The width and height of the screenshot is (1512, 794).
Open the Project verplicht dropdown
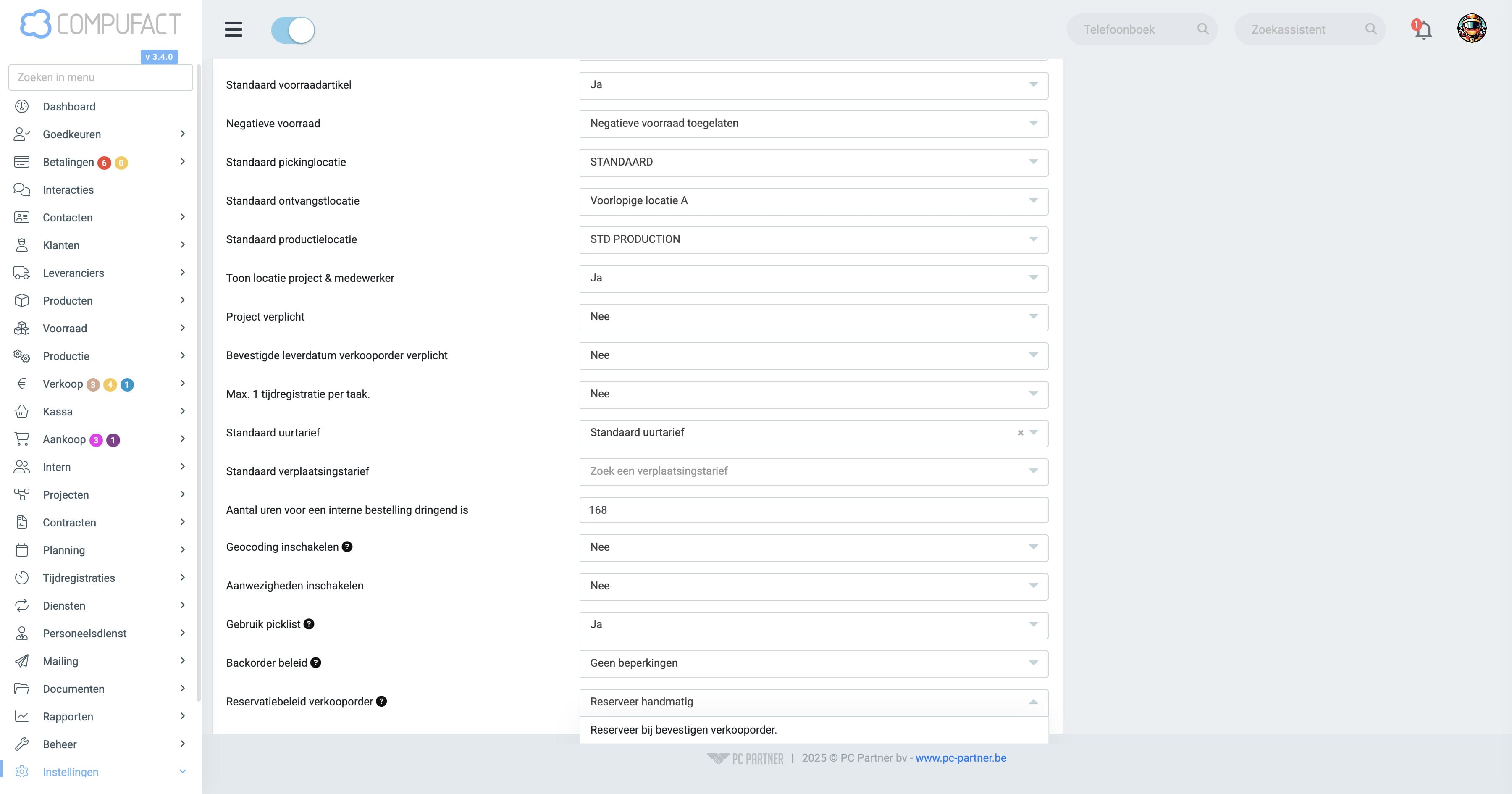814,318
